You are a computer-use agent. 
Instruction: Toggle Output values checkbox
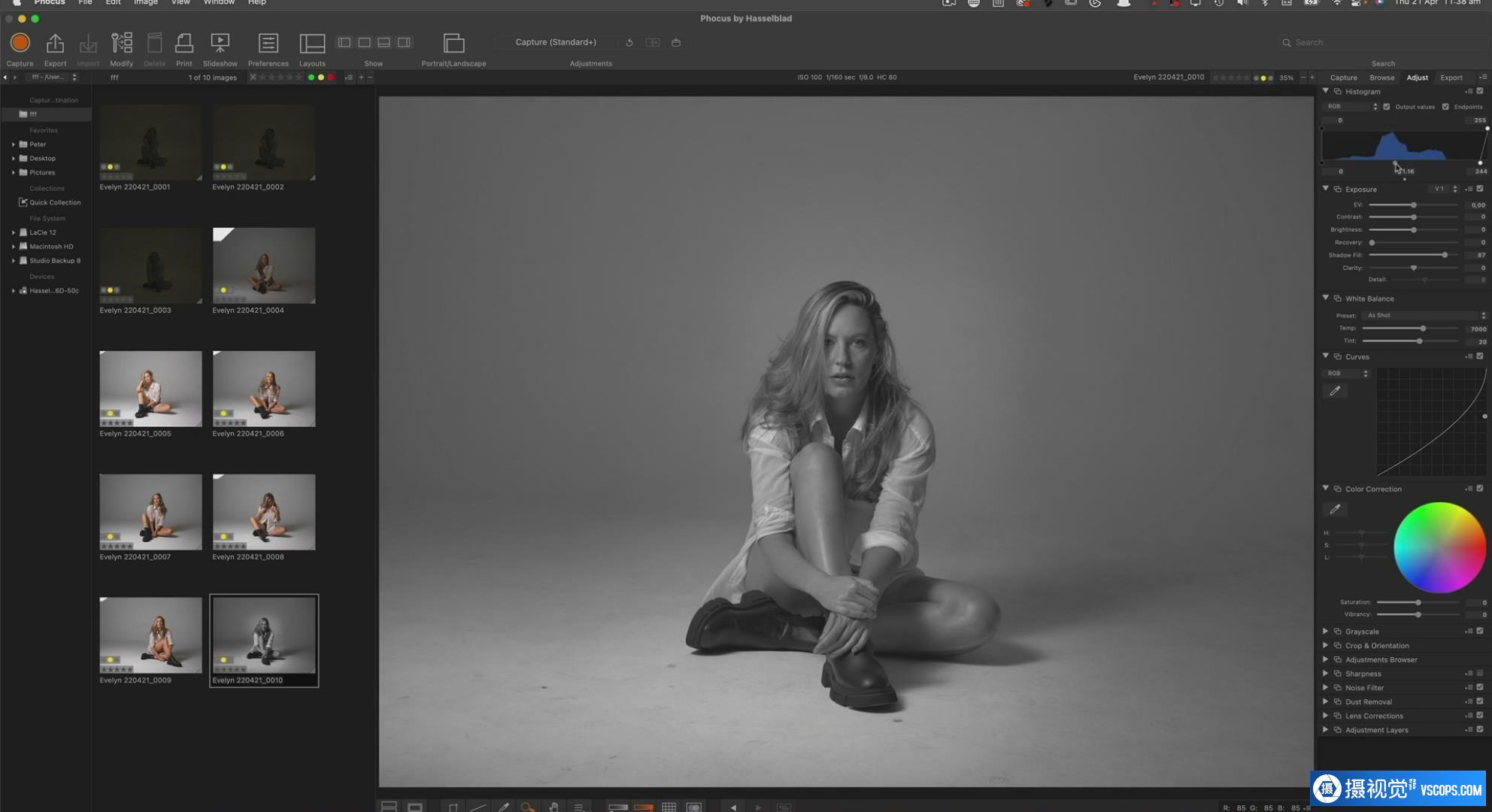tap(1387, 107)
